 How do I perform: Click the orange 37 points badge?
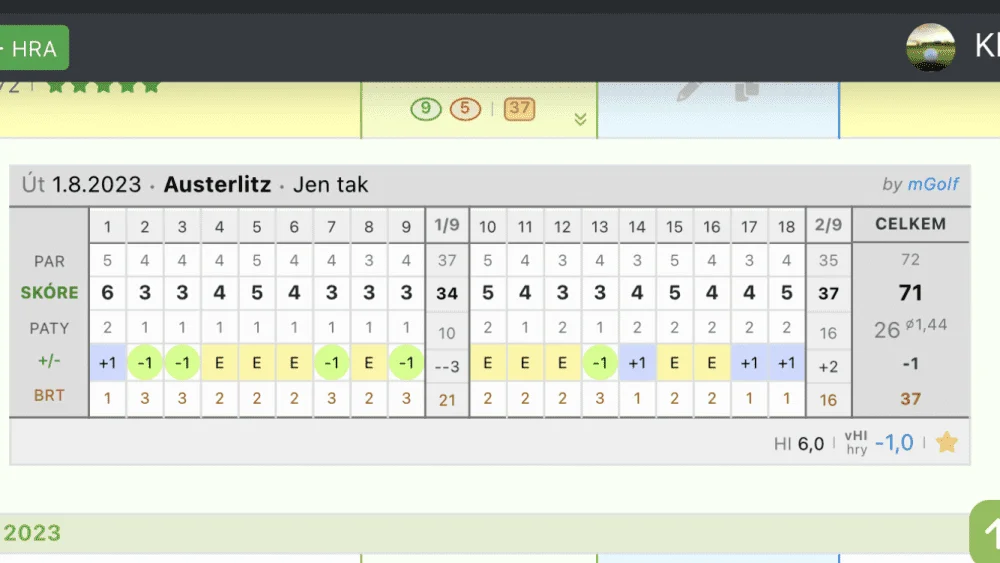[x=519, y=108]
